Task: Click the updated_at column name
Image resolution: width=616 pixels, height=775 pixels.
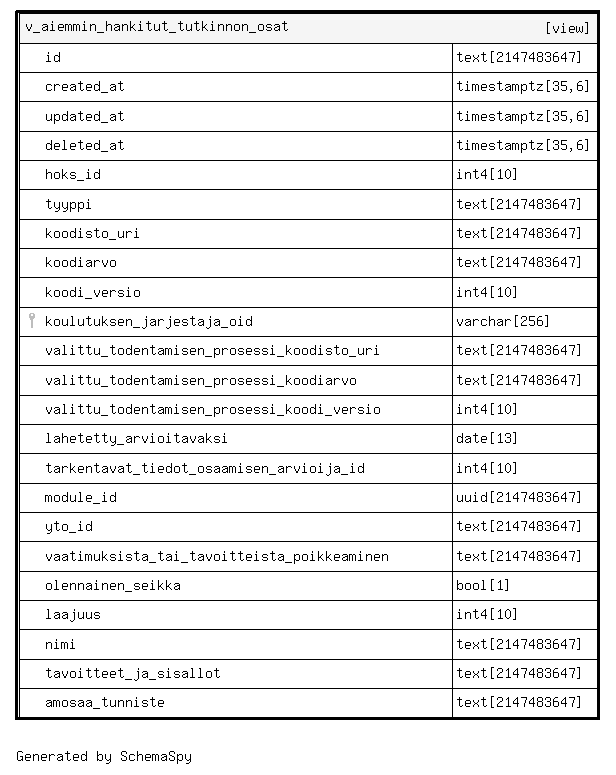Action: (x=85, y=116)
